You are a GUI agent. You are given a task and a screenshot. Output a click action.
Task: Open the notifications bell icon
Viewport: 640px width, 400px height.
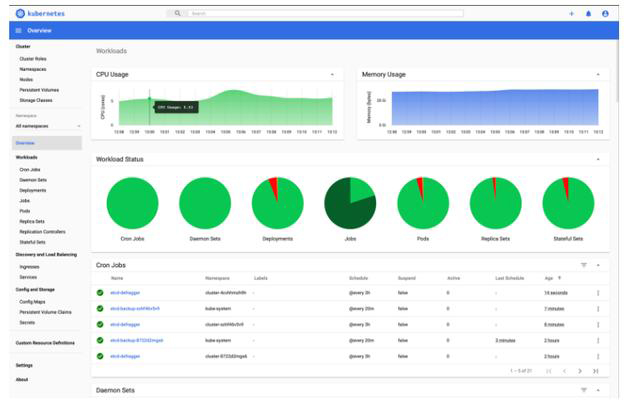tap(588, 14)
